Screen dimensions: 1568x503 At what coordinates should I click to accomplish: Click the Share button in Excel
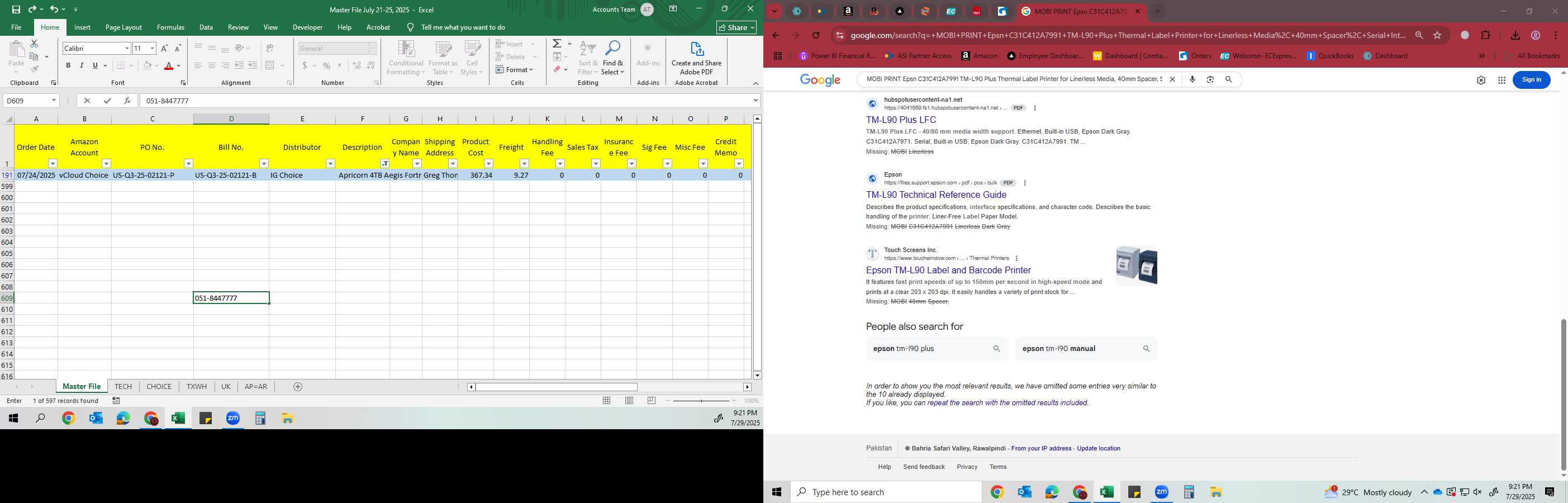737,27
